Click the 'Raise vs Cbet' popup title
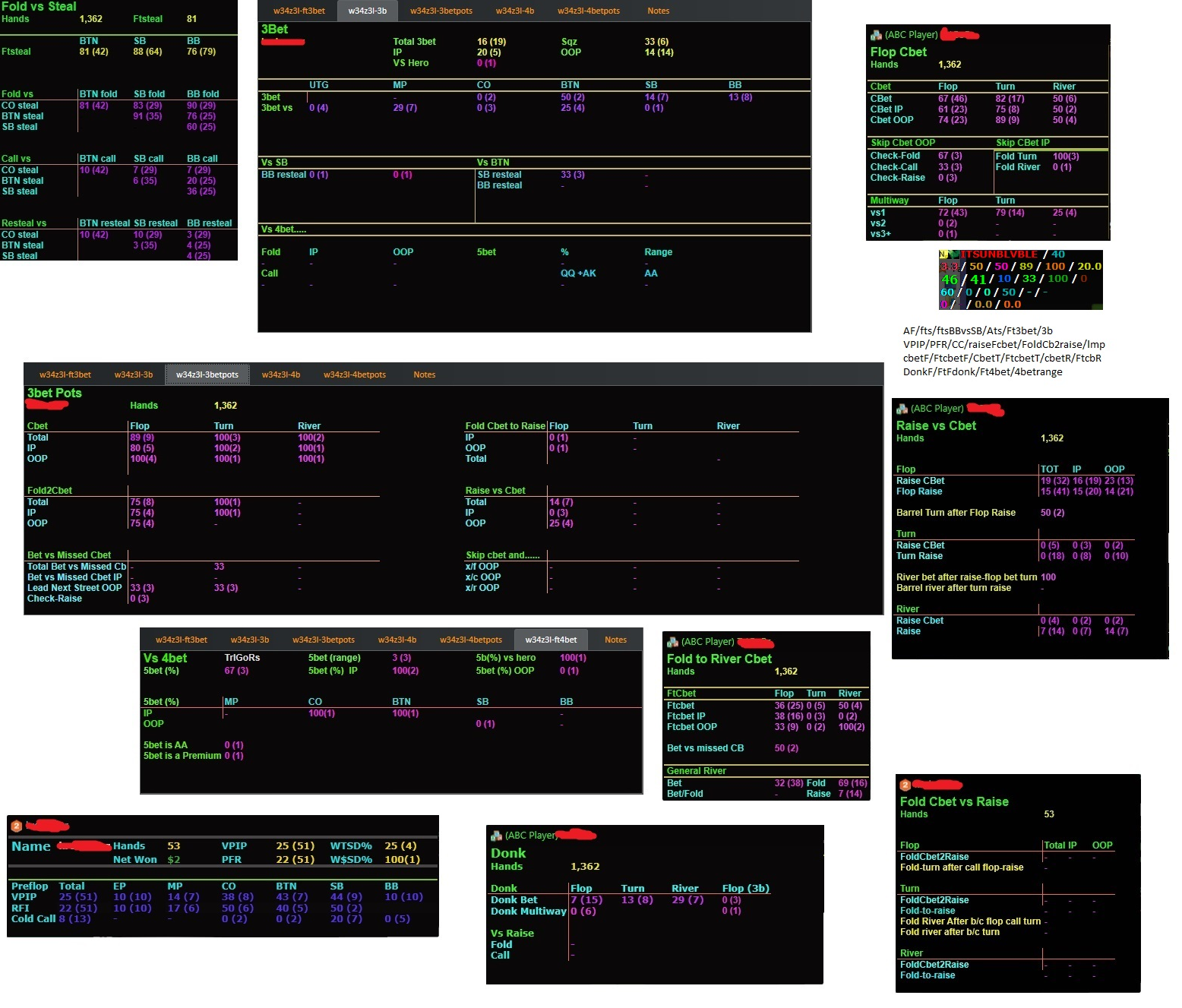This screenshot has height=1008, width=1182. (x=936, y=425)
